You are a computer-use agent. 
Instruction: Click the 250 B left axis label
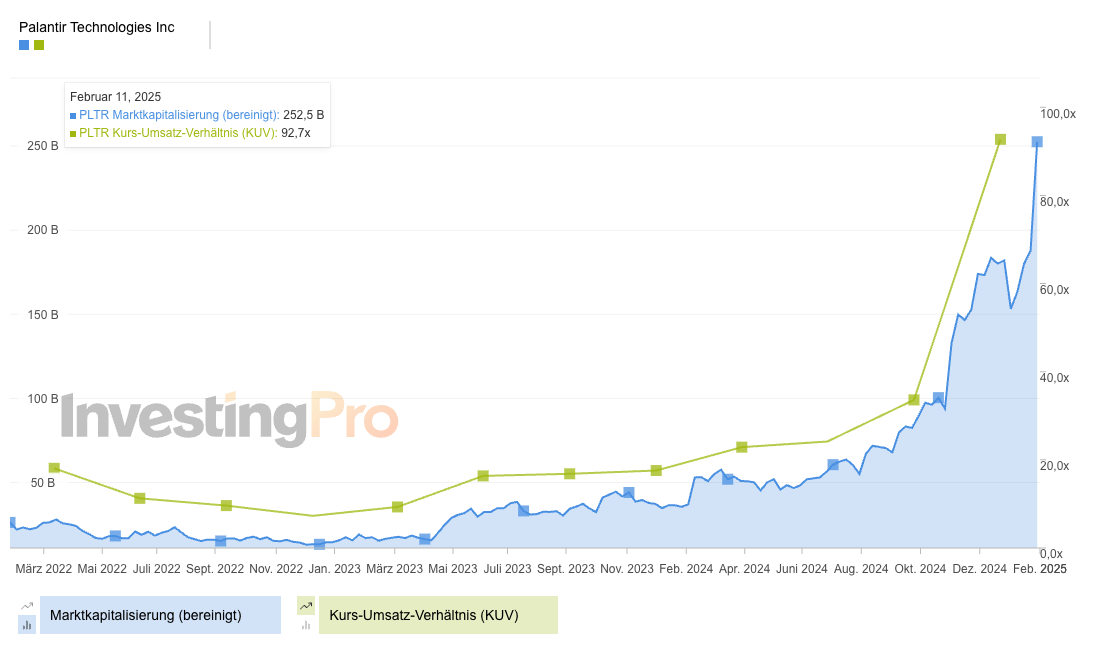tap(43, 146)
